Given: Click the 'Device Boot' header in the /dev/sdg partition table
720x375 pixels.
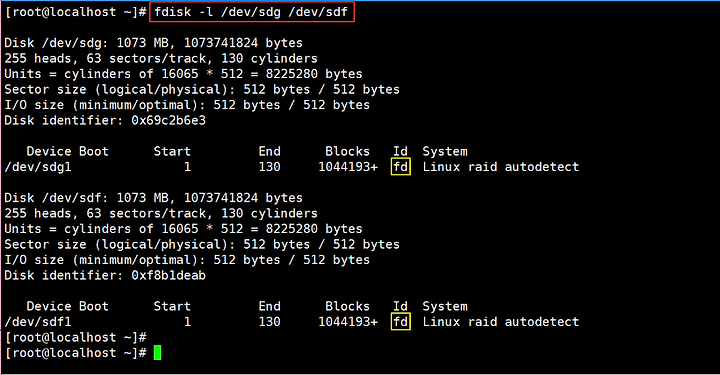Looking at the screenshot, I should 68,151.
